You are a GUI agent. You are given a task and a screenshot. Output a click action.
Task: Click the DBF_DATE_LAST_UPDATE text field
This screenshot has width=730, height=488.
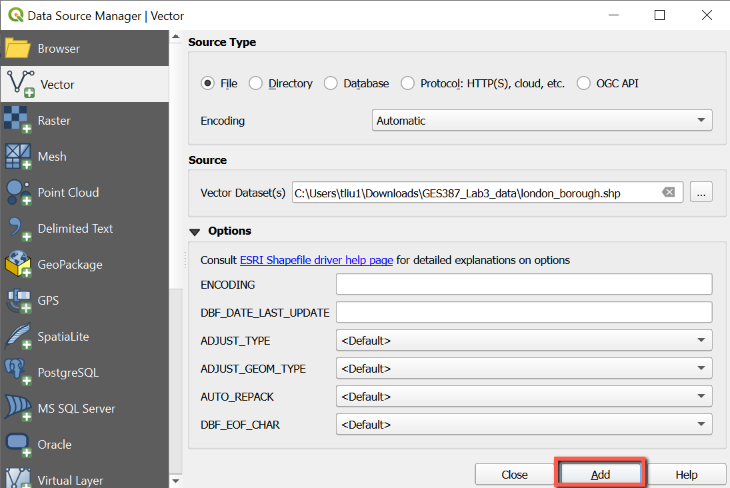coord(524,312)
